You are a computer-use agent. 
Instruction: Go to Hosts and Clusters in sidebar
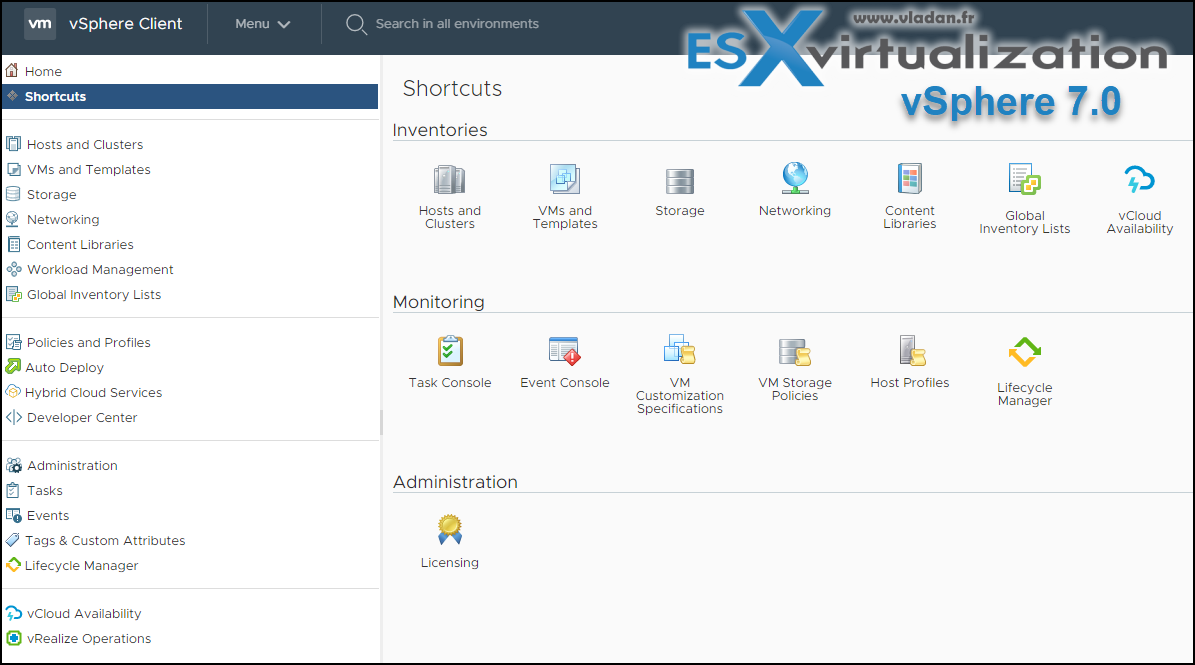85,144
